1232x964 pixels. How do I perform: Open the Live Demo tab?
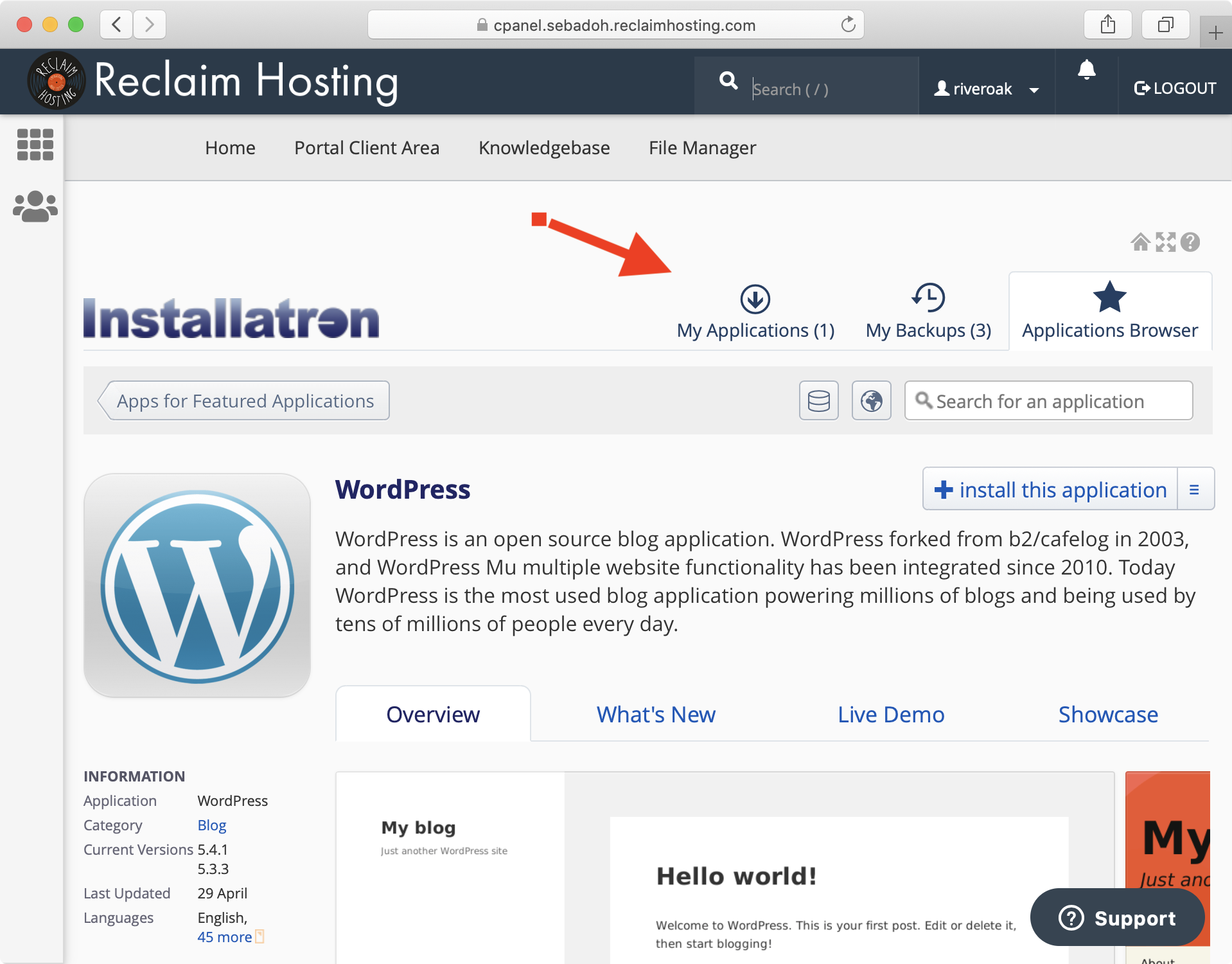[x=891, y=714]
